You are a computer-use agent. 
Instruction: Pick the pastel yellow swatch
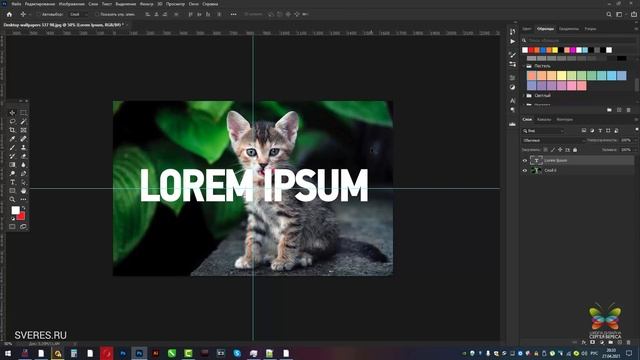pyautogui.click(x=561, y=76)
